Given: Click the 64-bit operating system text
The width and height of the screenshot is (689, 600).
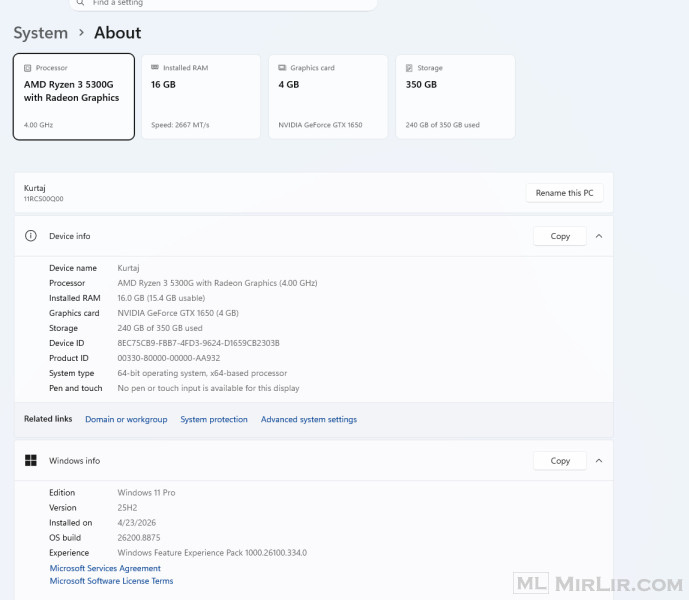Looking at the screenshot, I should click(202, 373).
